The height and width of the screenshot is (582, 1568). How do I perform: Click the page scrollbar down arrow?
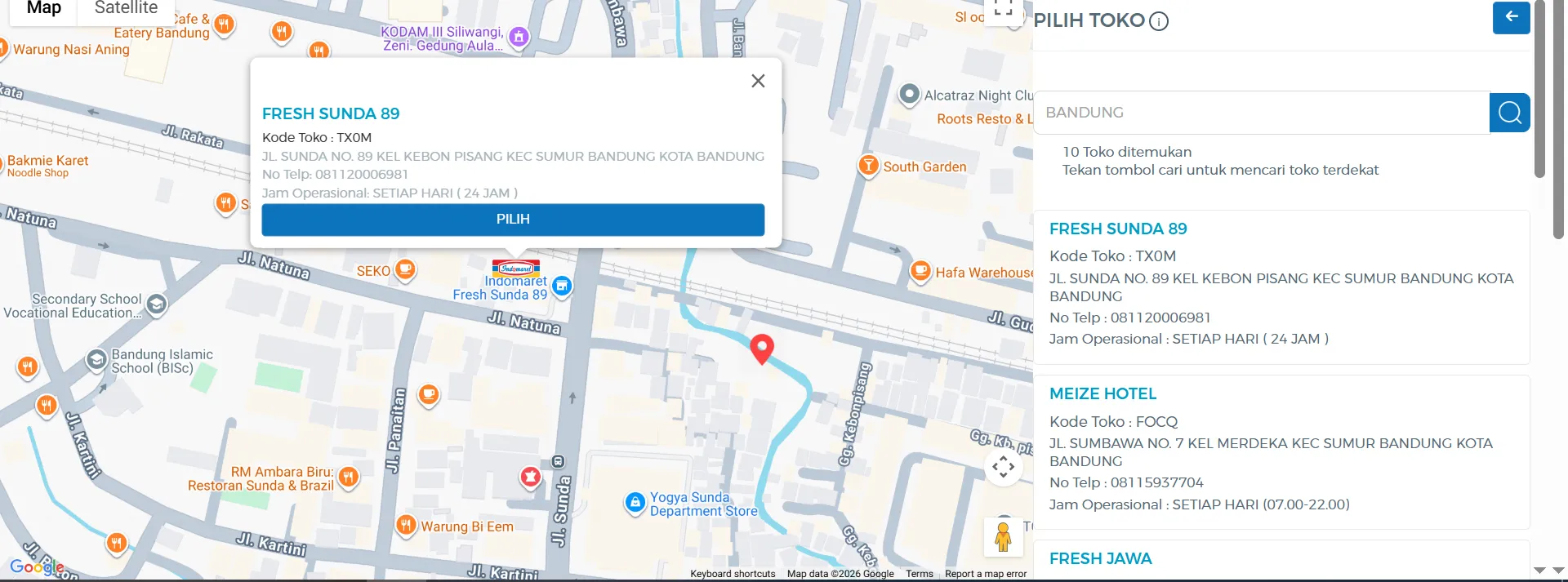pyautogui.click(x=1558, y=571)
